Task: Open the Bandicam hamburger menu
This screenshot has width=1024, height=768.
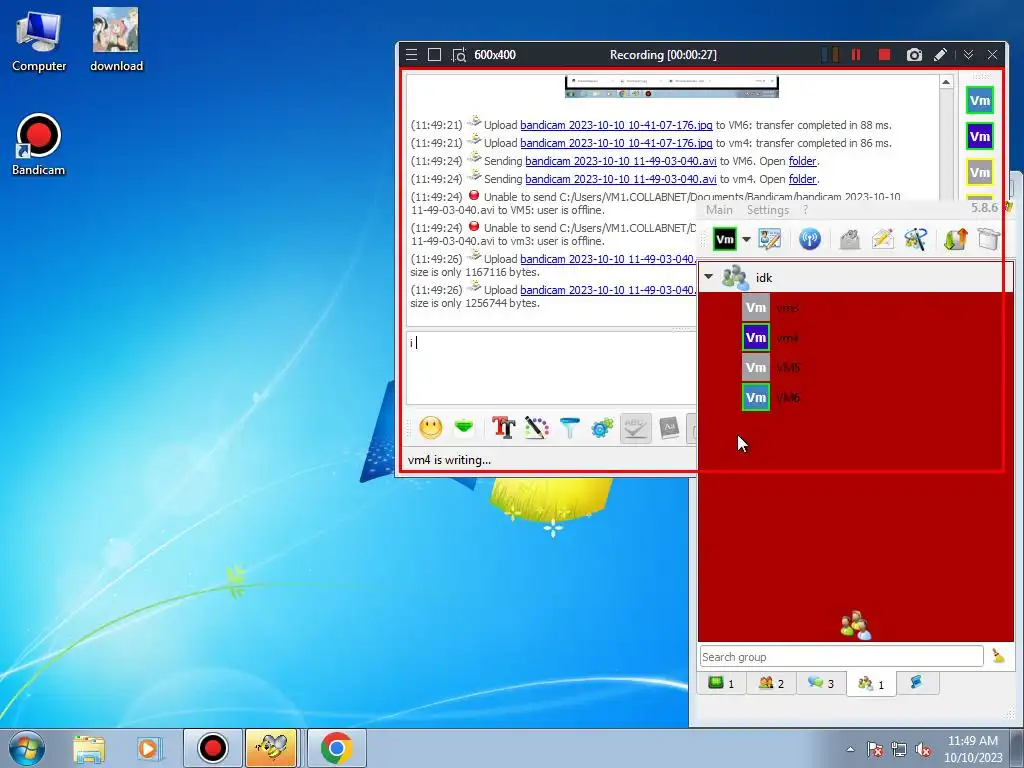Action: click(x=411, y=55)
